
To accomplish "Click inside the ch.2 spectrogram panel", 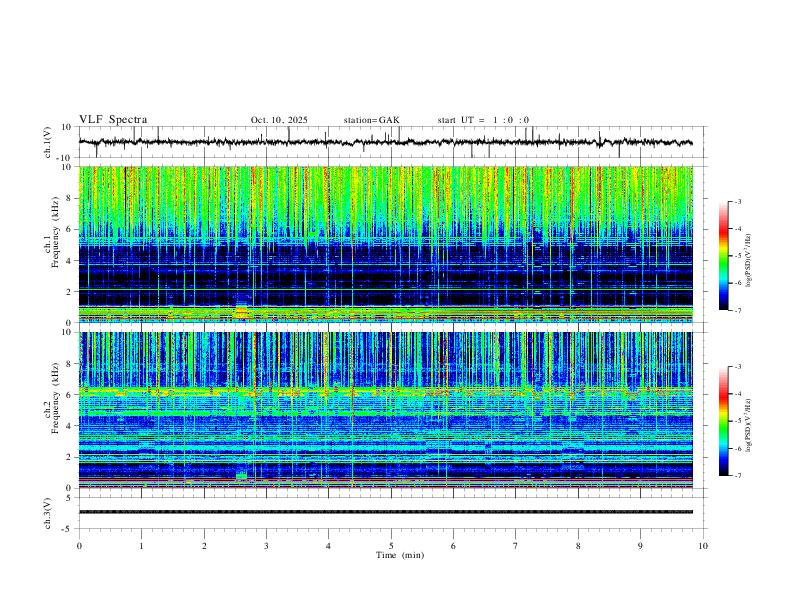I will click(386, 410).
